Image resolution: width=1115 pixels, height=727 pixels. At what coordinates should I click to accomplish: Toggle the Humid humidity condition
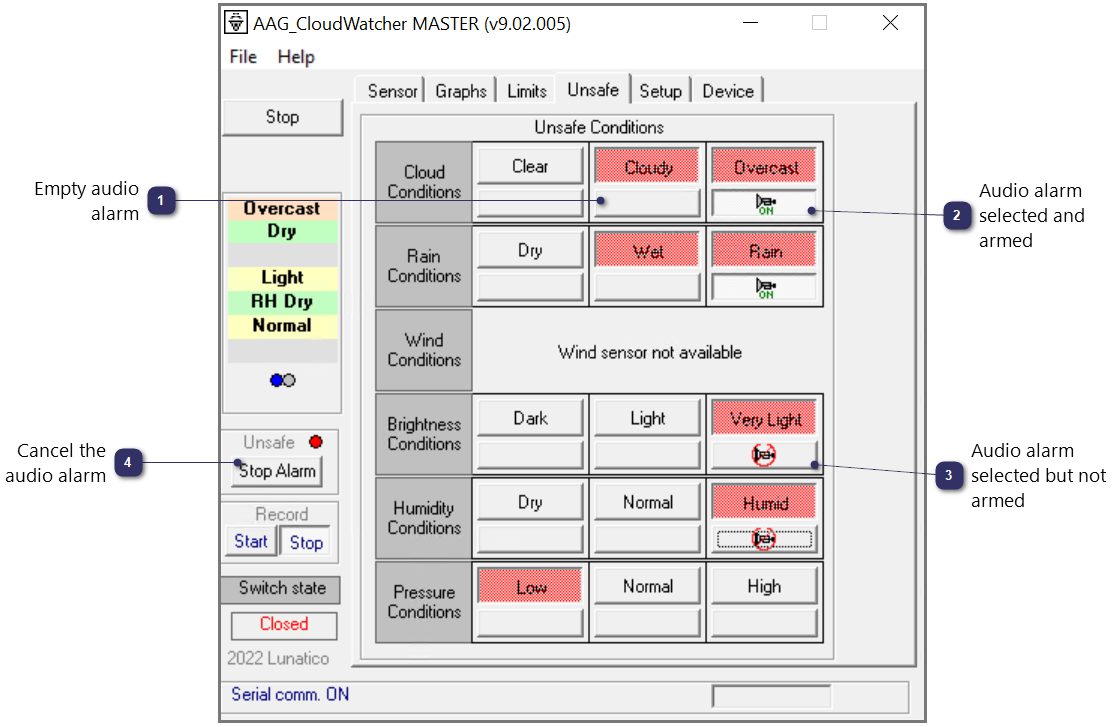click(x=764, y=503)
